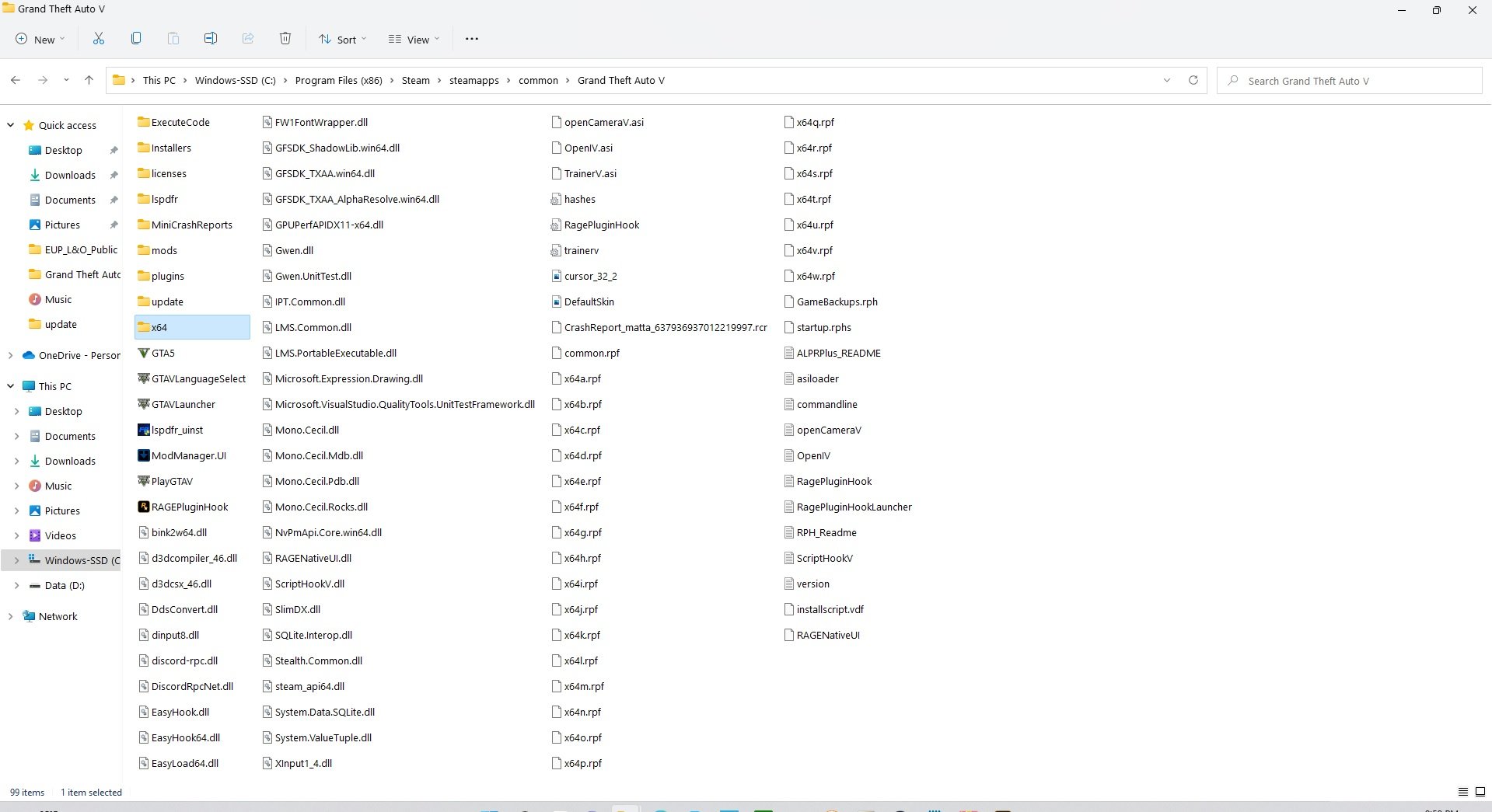Viewport: 1492px width, 812px height.
Task: Click the Copy icon in toolbar
Action: (x=136, y=39)
